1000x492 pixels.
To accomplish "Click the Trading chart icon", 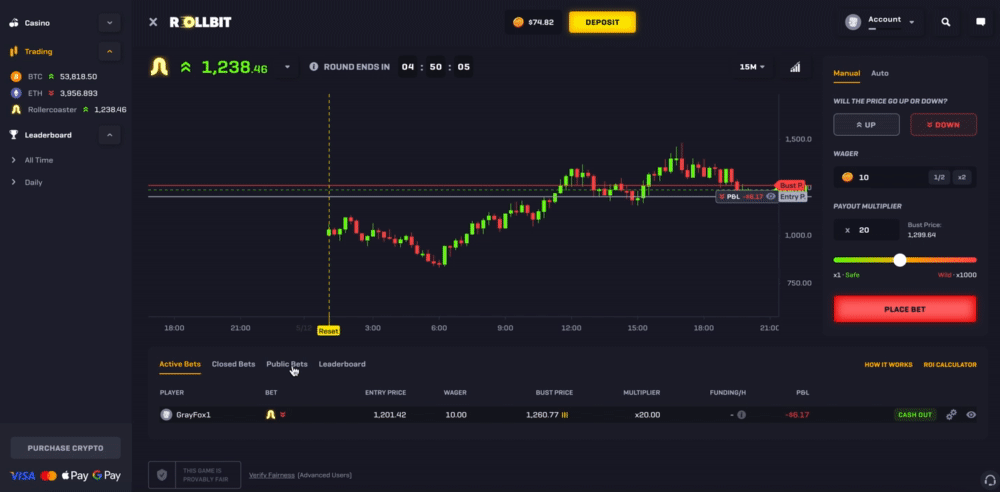I will click(x=14, y=52).
